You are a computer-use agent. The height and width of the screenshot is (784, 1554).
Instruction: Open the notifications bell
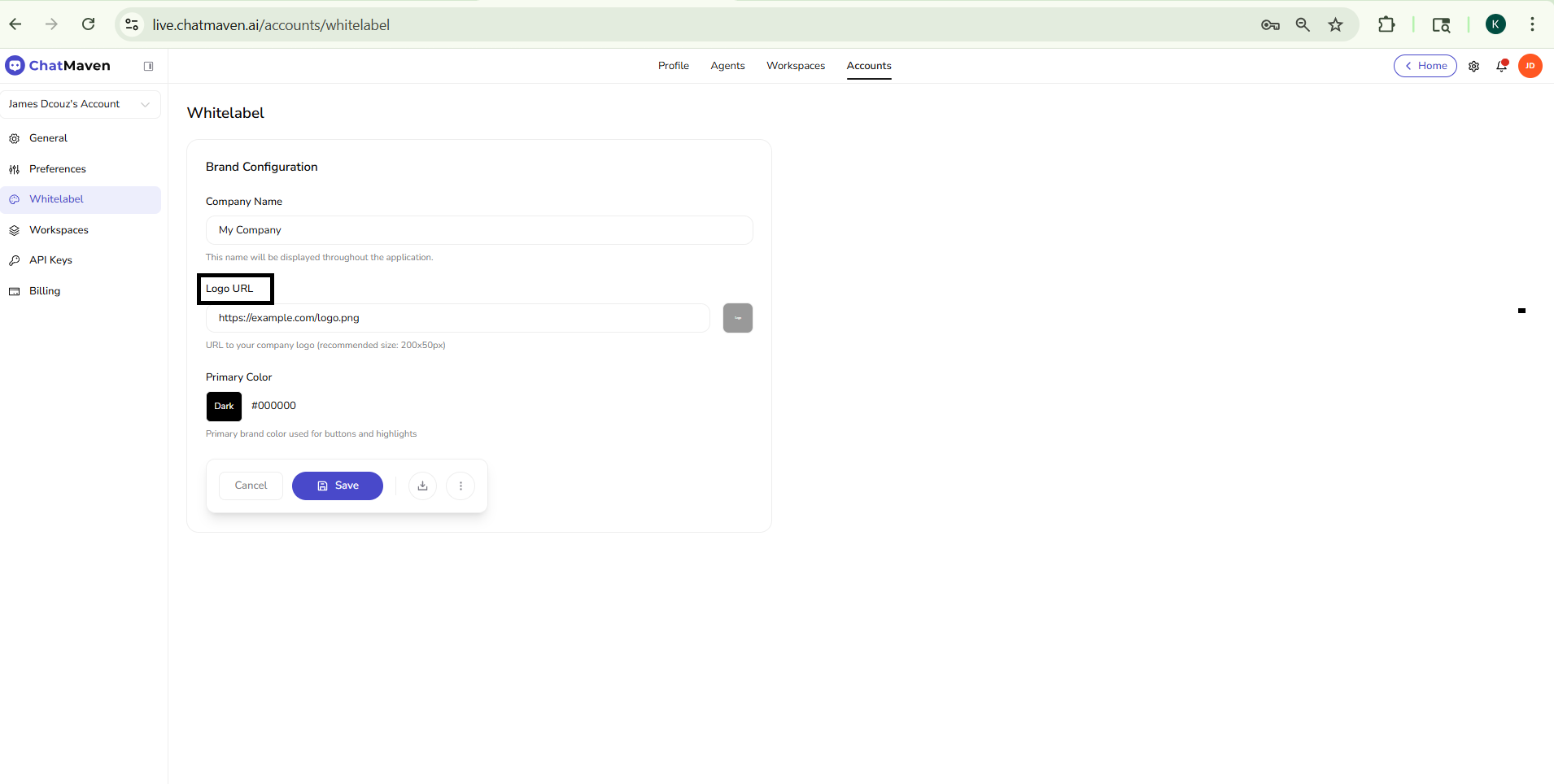click(x=1501, y=66)
